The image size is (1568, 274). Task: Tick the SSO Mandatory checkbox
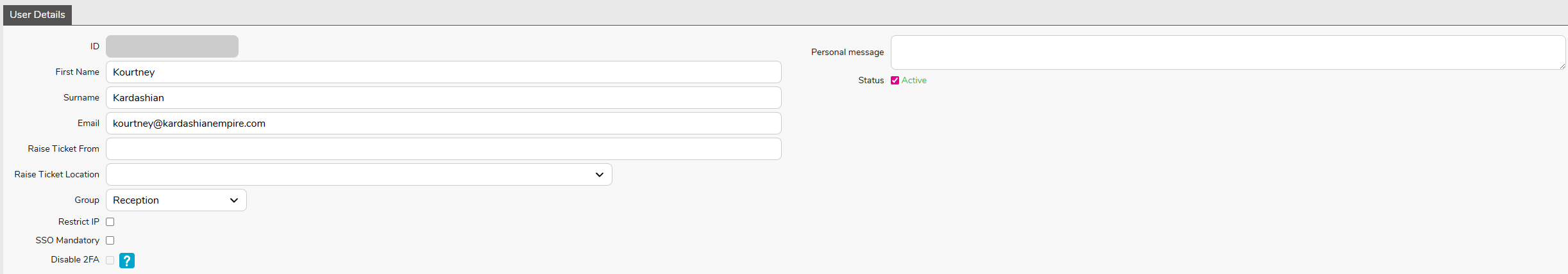tap(110, 241)
